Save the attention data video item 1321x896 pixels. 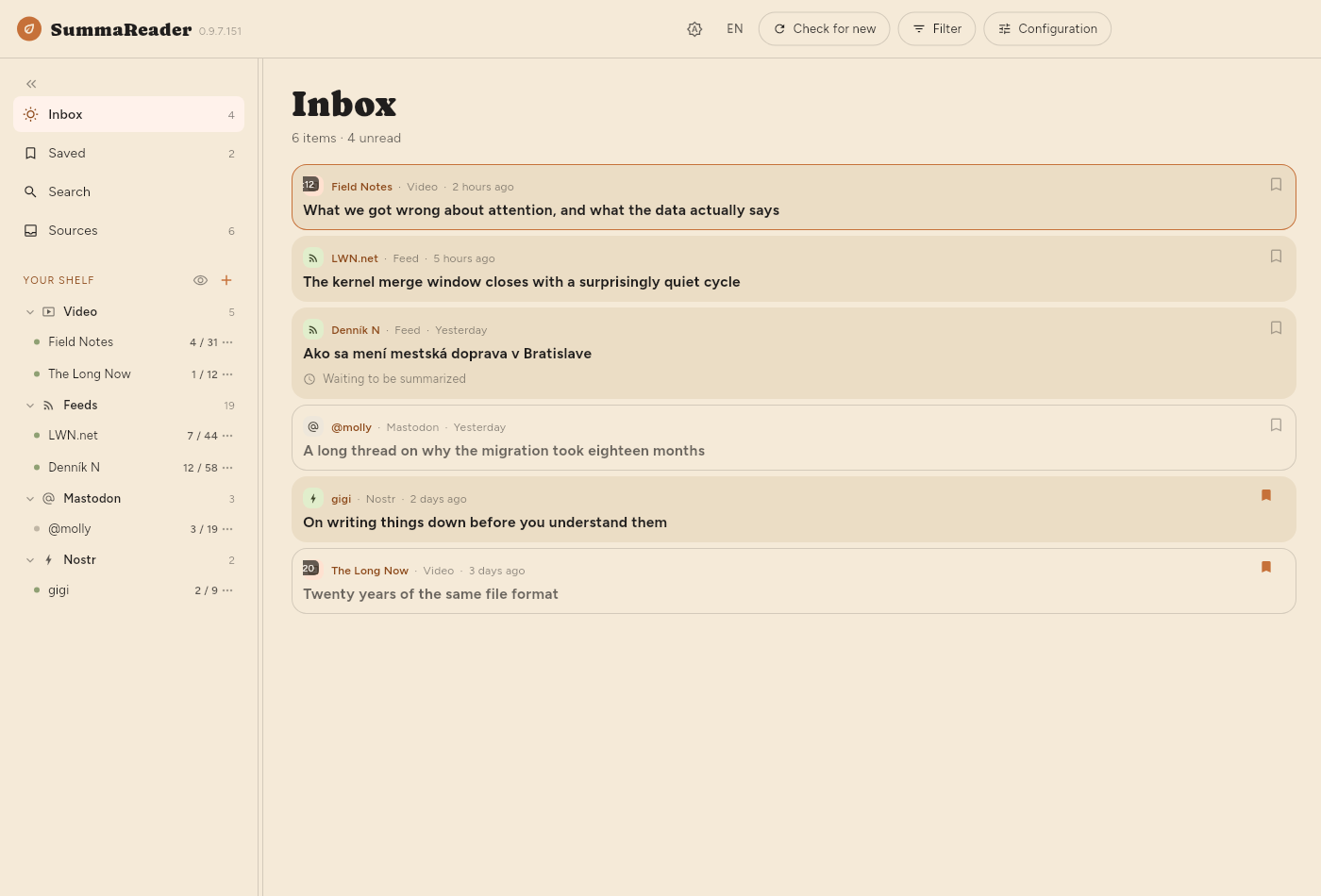[1276, 185]
